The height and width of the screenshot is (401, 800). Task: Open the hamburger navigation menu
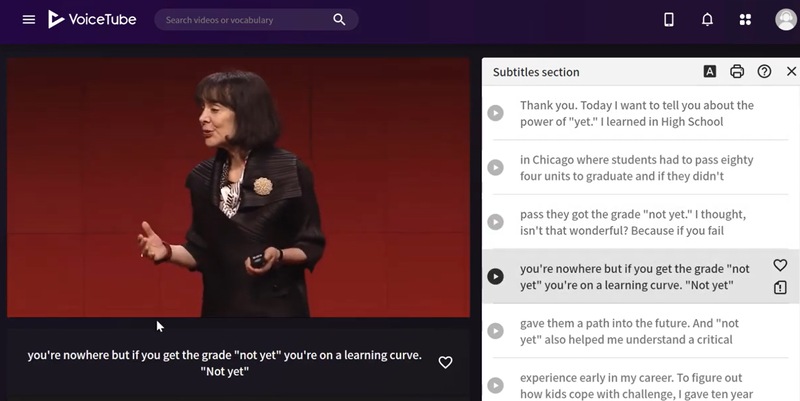point(29,20)
